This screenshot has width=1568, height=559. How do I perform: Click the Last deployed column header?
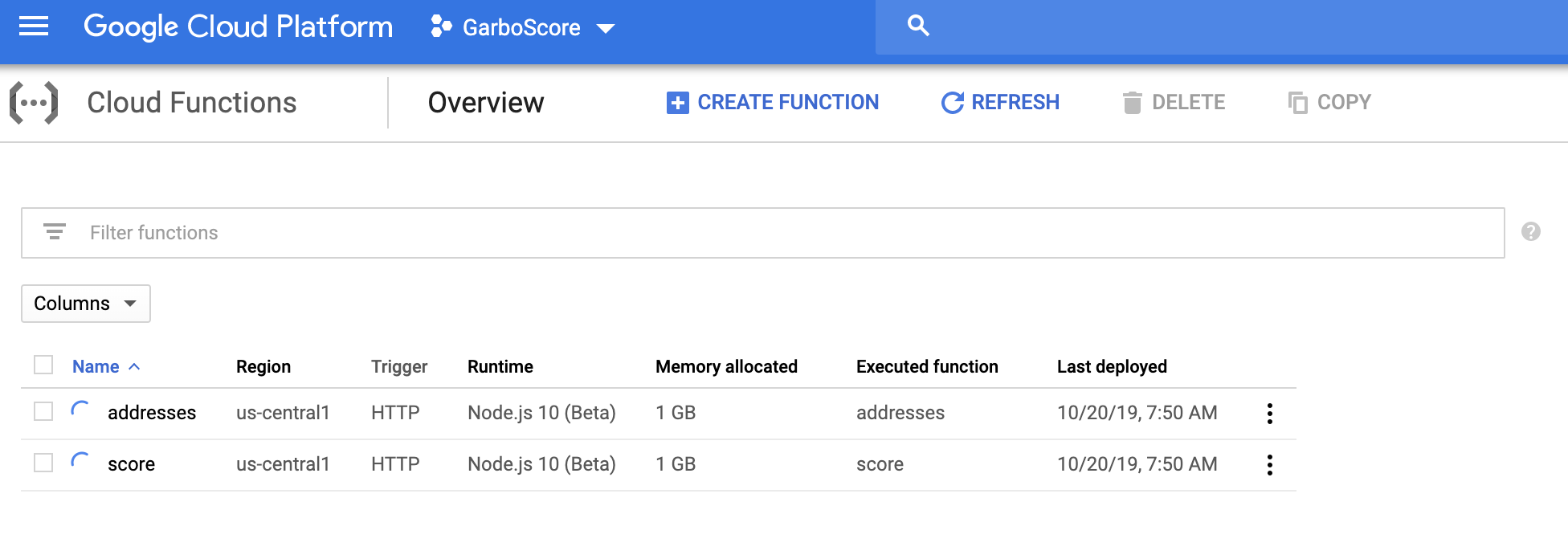(1112, 367)
